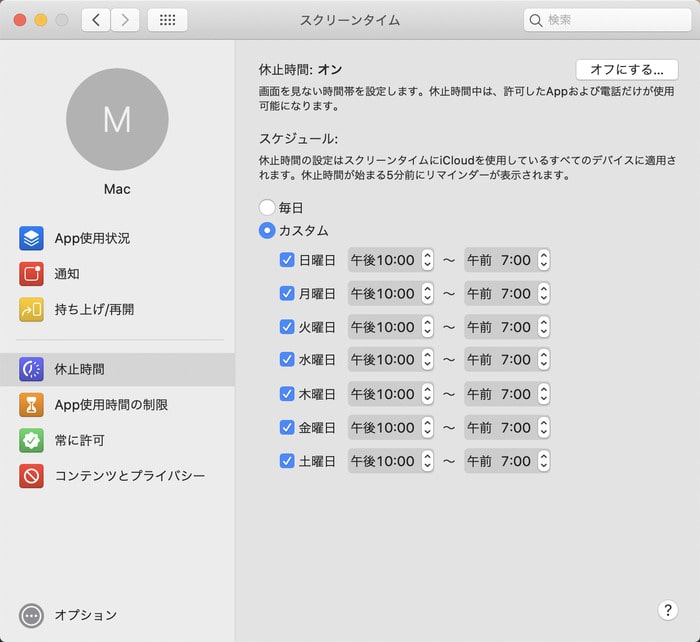Open コンテンツとプライバシー restriction icon
This screenshot has height=642, width=700.
(x=31, y=476)
